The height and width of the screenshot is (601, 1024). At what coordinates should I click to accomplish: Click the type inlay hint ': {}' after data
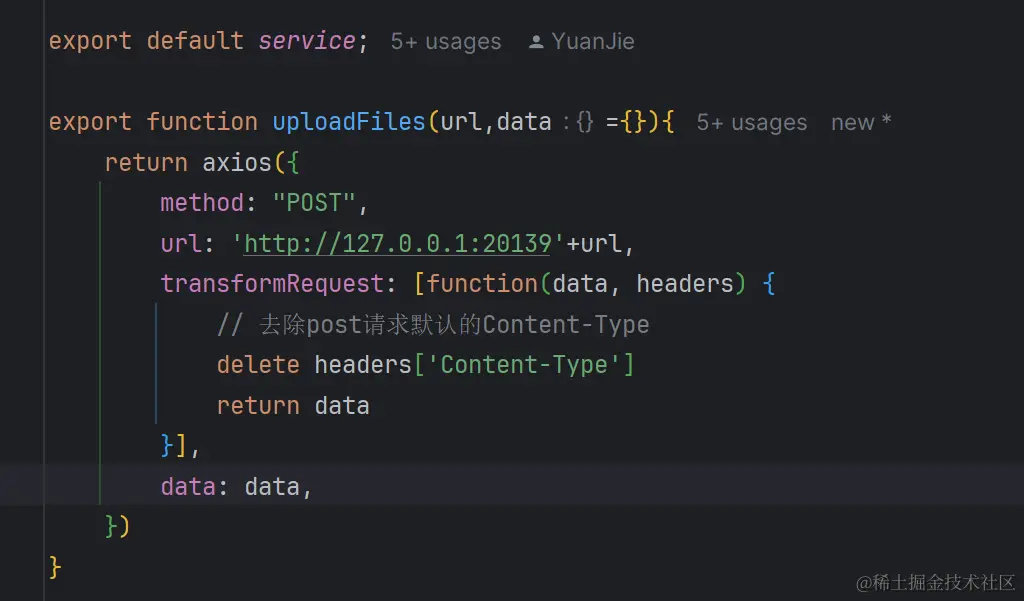578,122
